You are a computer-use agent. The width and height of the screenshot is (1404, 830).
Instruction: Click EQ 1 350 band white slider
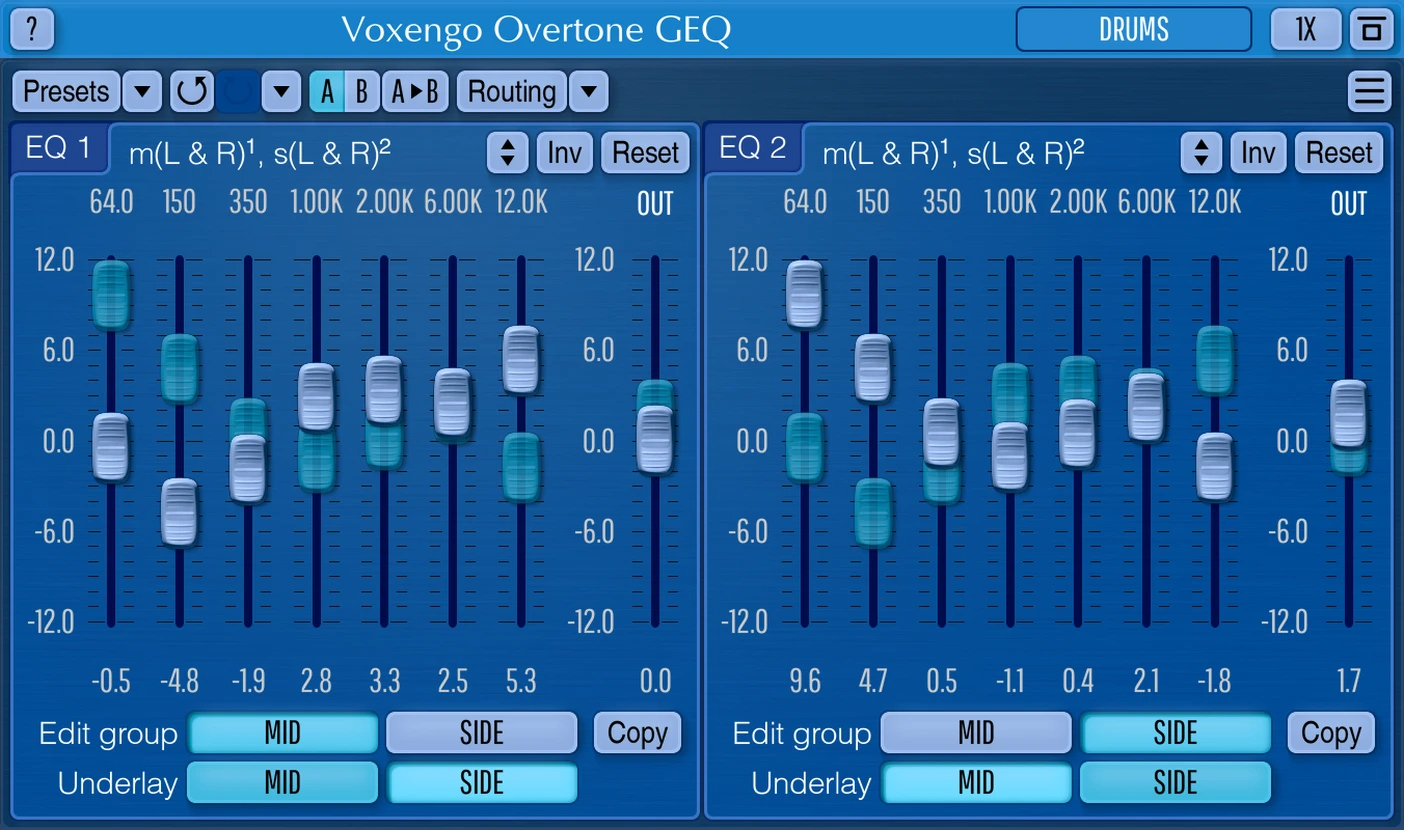coord(248,468)
